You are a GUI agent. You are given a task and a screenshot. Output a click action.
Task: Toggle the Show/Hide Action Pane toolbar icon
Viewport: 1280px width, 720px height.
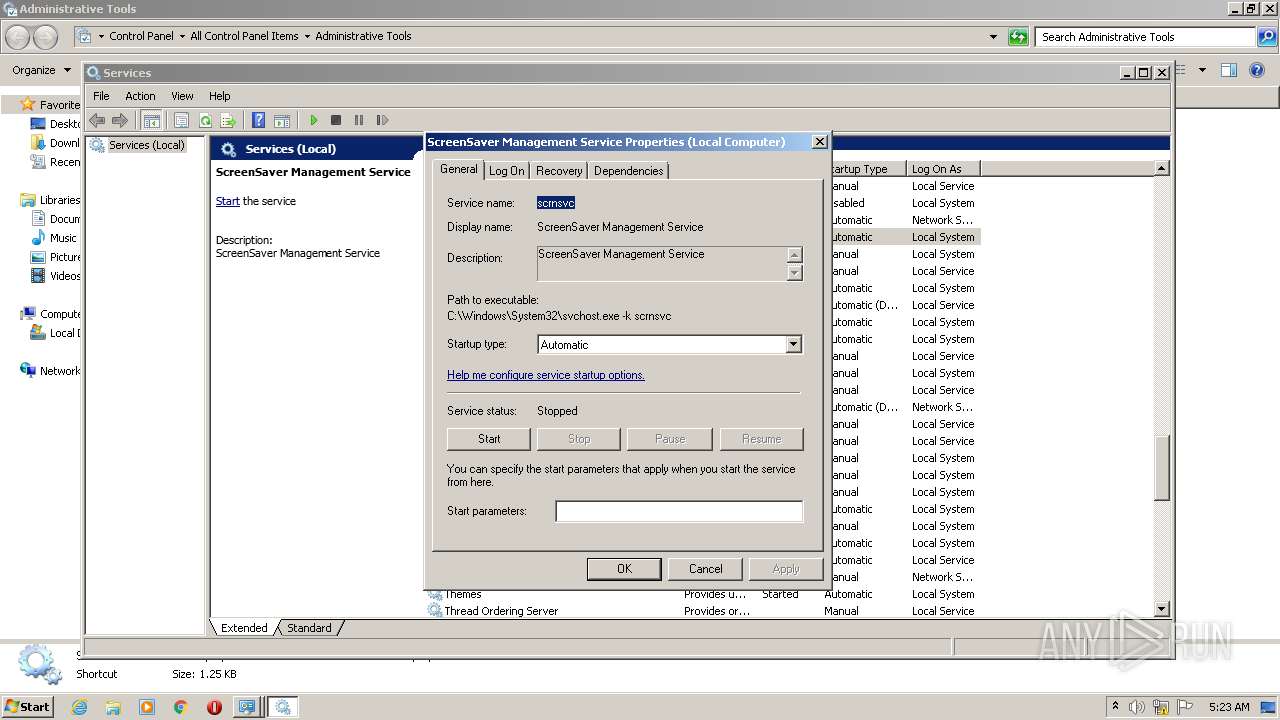point(282,120)
